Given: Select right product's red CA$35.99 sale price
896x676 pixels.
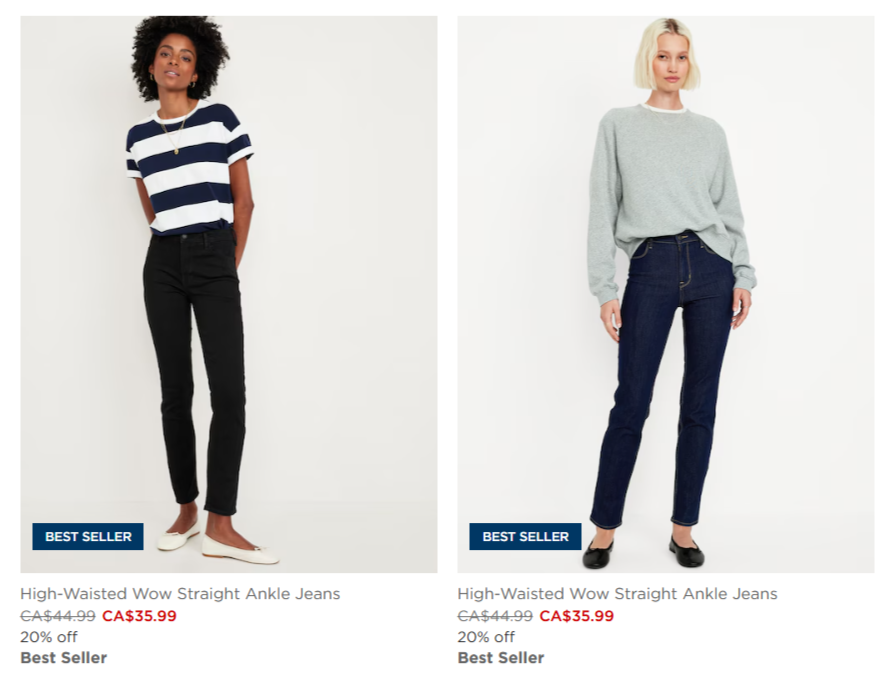Looking at the screenshot, I should click(x=577, y=616).
